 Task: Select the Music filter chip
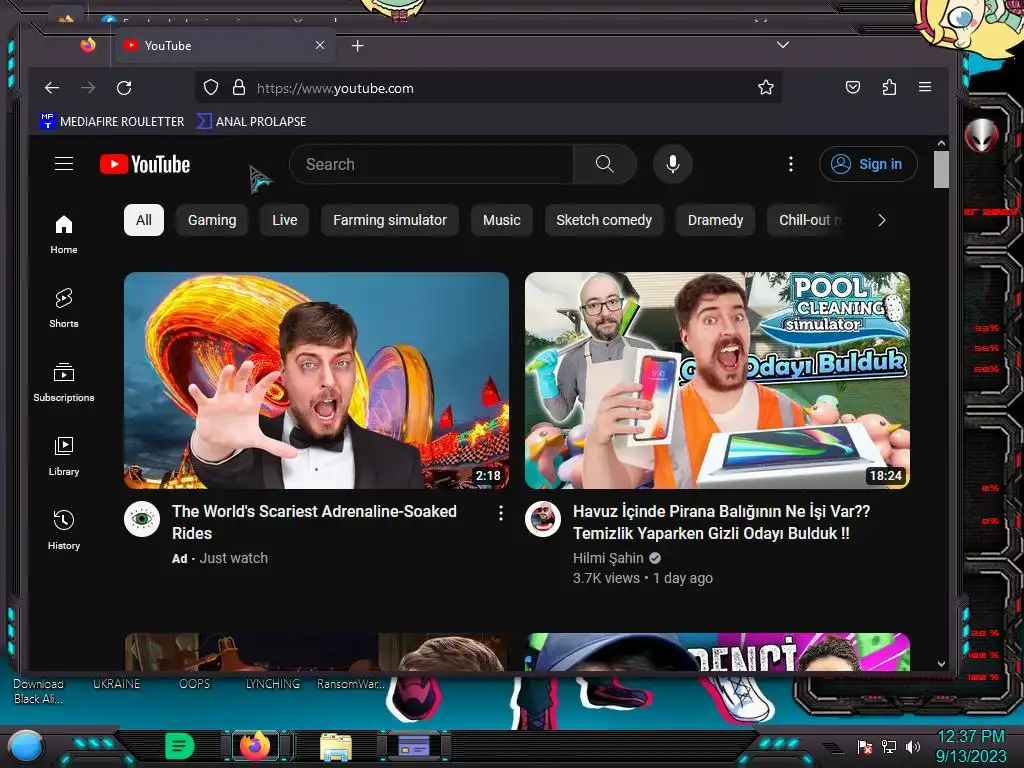pos(502,220)
